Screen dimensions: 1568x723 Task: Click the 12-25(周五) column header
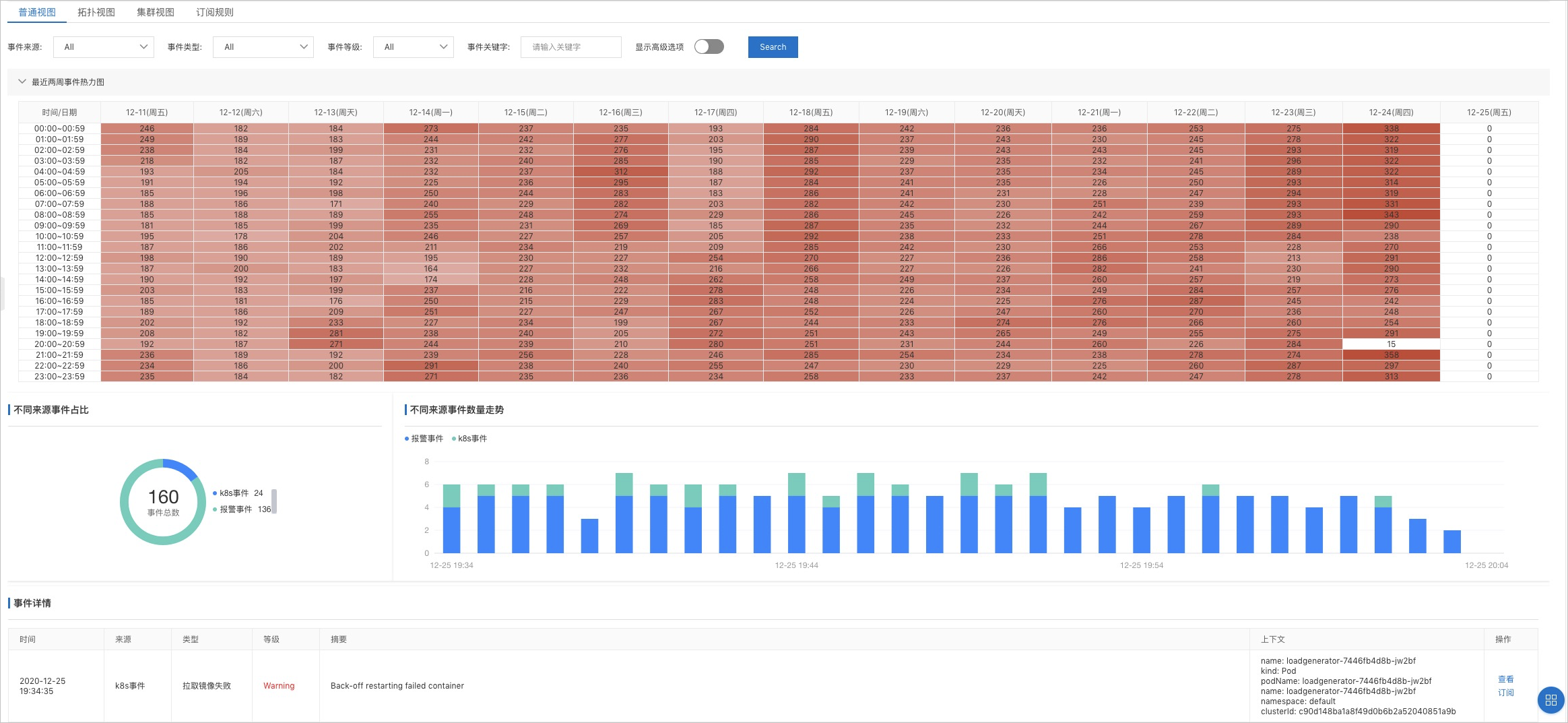[1489, 113]
